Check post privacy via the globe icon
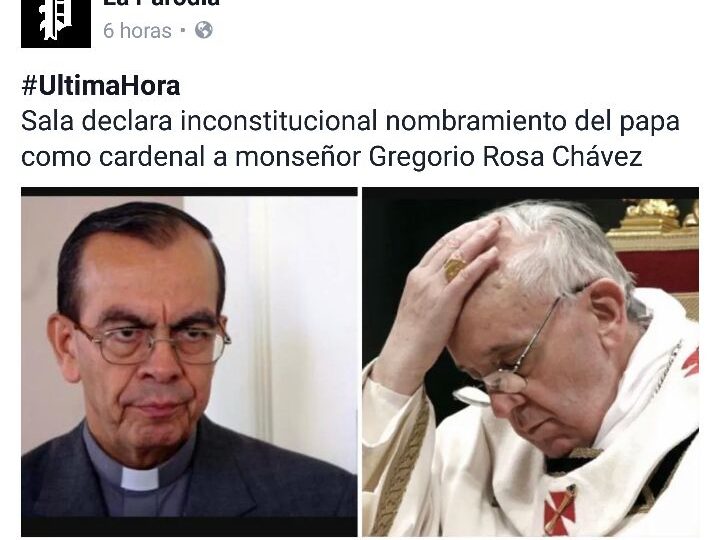Screen dimensions: 720x540 click(x=204, y=30)
